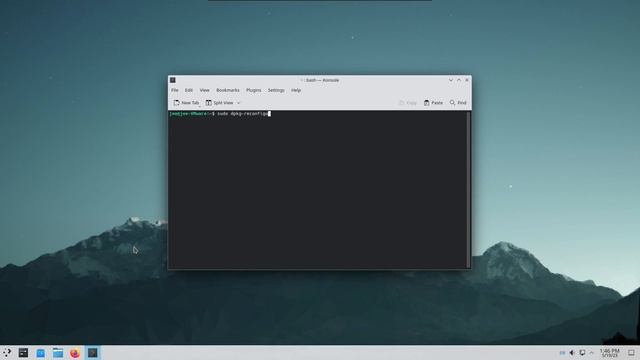
Task: Open the keyboard layout tray indicator
Action: [x=562, y=353]
